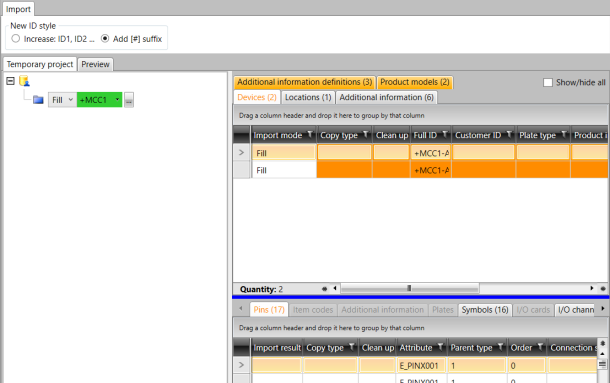
Task: Open the Fill import mode dropdown
Action: [x=62, y=100]
